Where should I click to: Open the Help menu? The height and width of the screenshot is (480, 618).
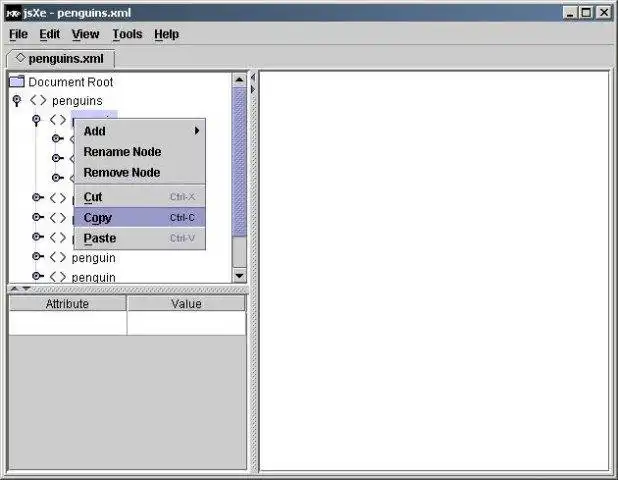point(166,34)
